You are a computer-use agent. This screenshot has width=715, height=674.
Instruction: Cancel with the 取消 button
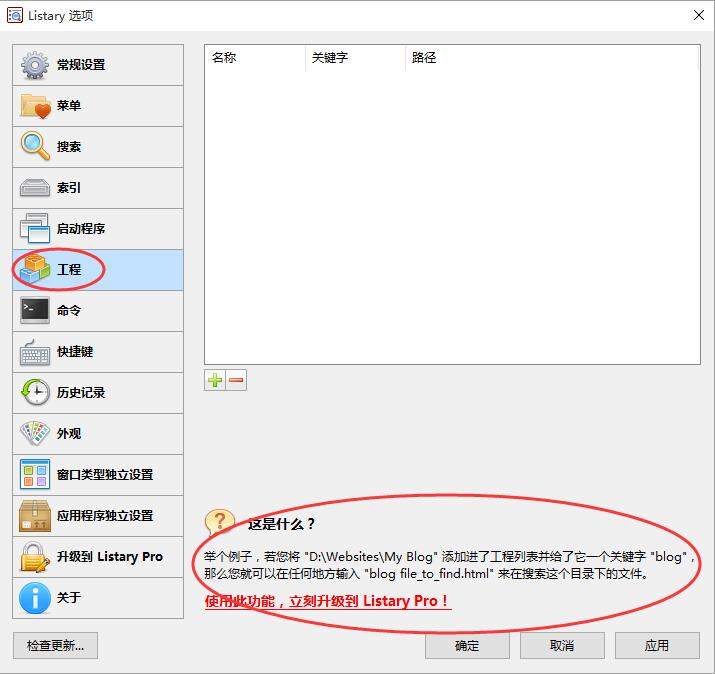pos(562,645)
